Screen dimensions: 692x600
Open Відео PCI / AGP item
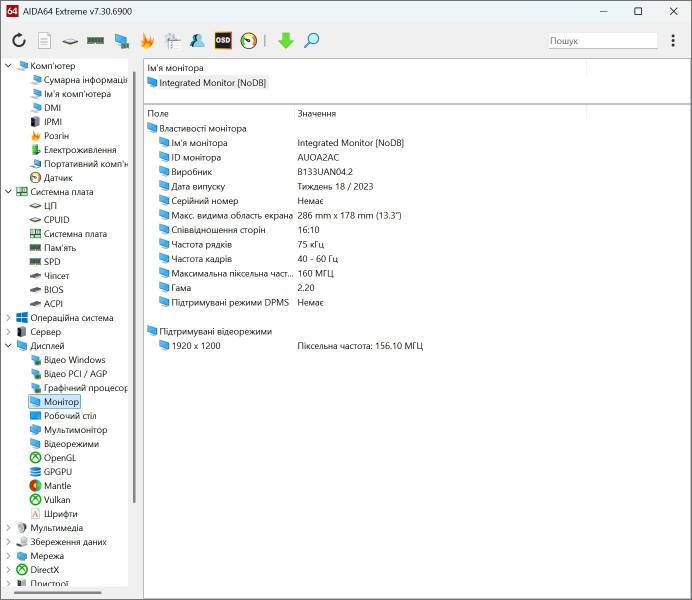click(69, 374)
